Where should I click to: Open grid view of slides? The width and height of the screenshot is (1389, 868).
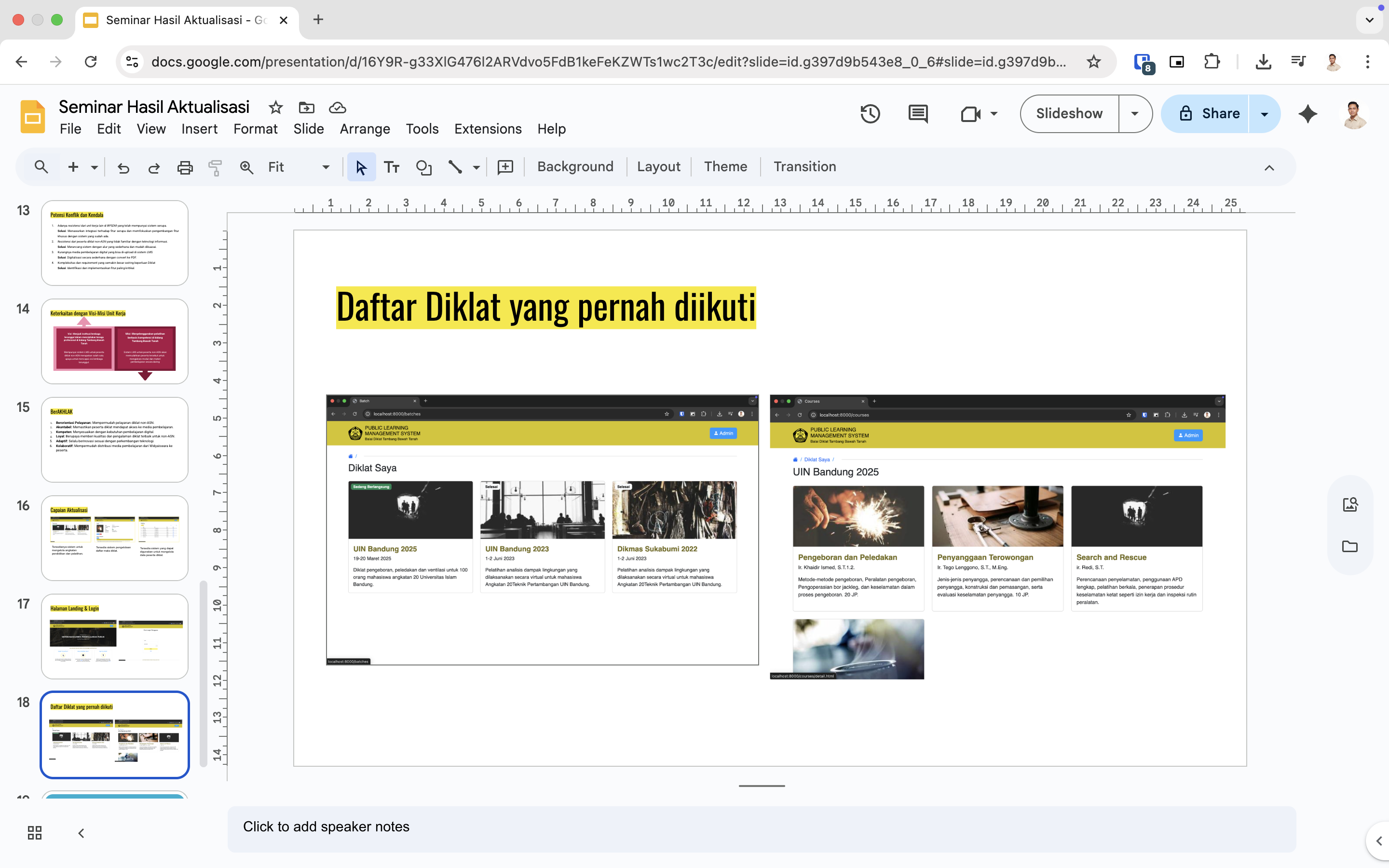point(34,832)
